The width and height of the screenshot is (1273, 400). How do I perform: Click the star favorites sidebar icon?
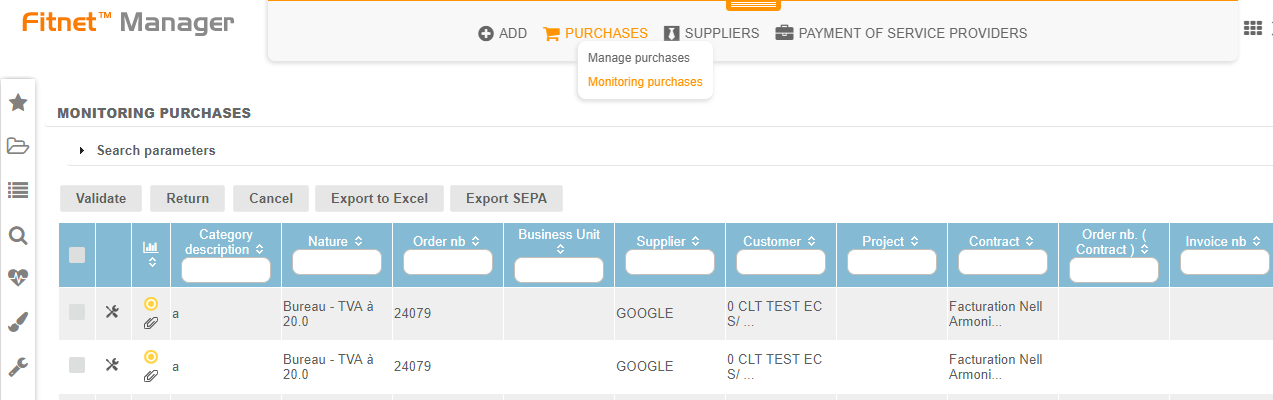coord(18,102)
